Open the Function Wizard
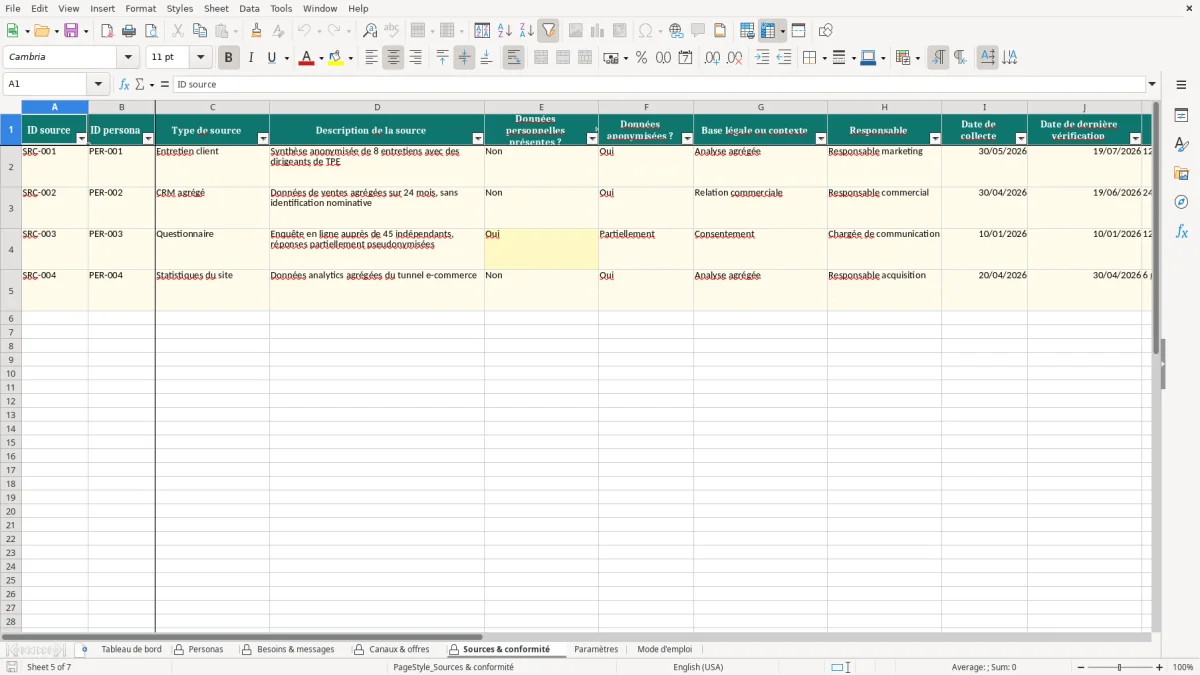Viewport: 1200px width, 675px height. pos(124,85)
